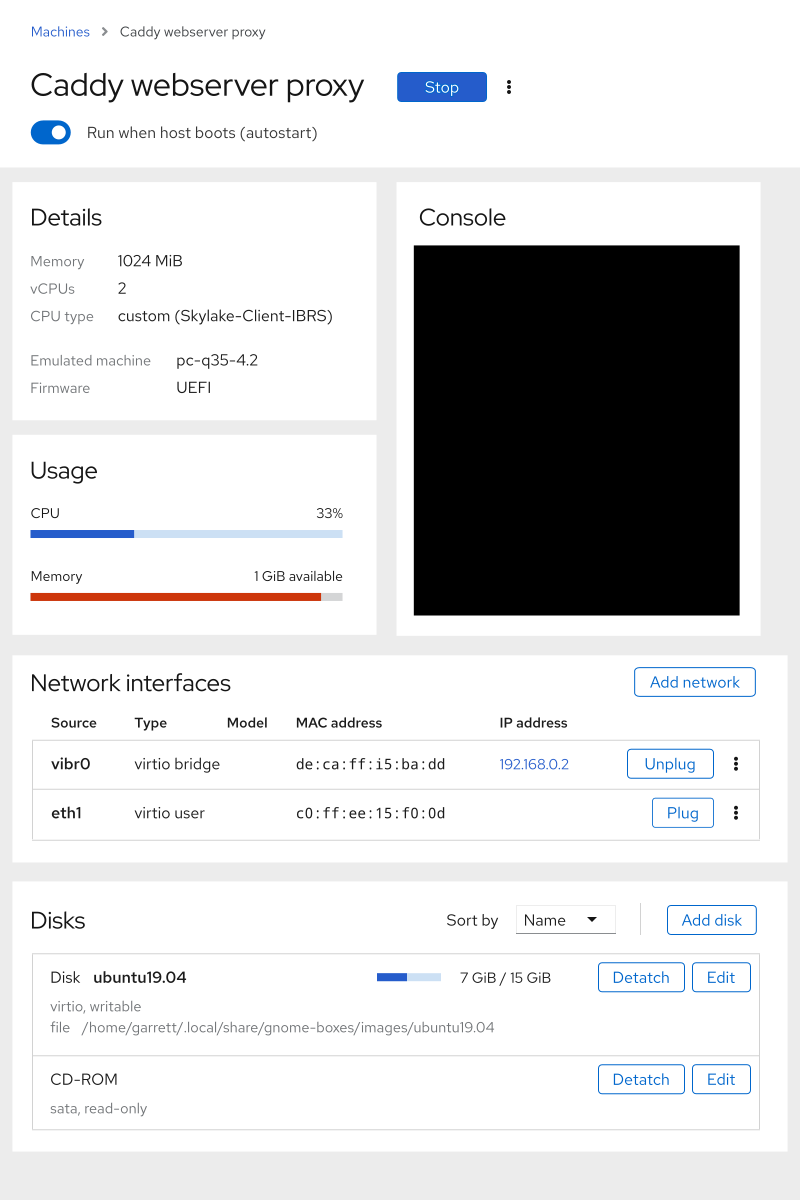Viewport: 800px width, 1200px height.
Task: Select the Console panel heading
Action: pyautogui.click(x=462, y=217)
